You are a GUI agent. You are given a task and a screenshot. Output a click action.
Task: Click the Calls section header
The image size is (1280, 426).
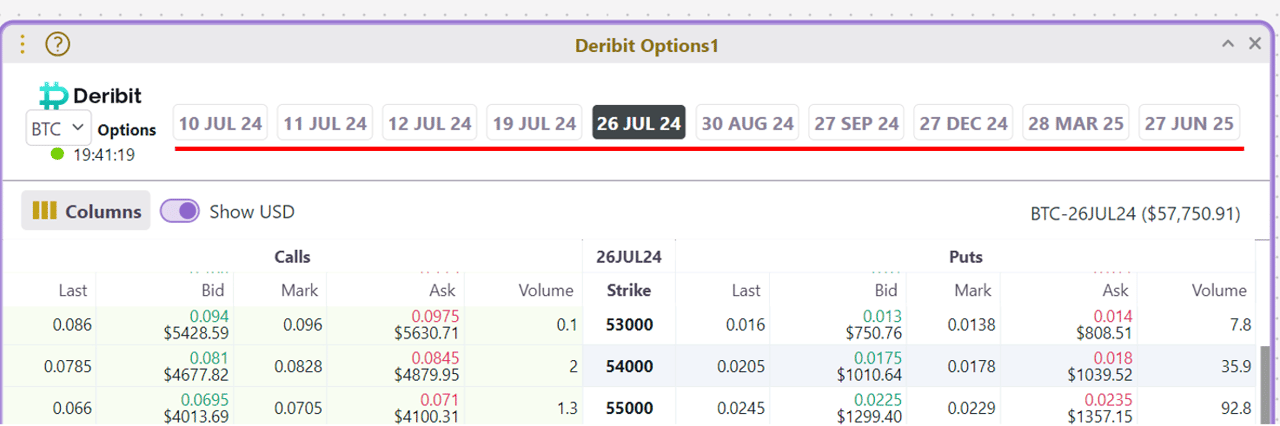(x=292, y=257)
